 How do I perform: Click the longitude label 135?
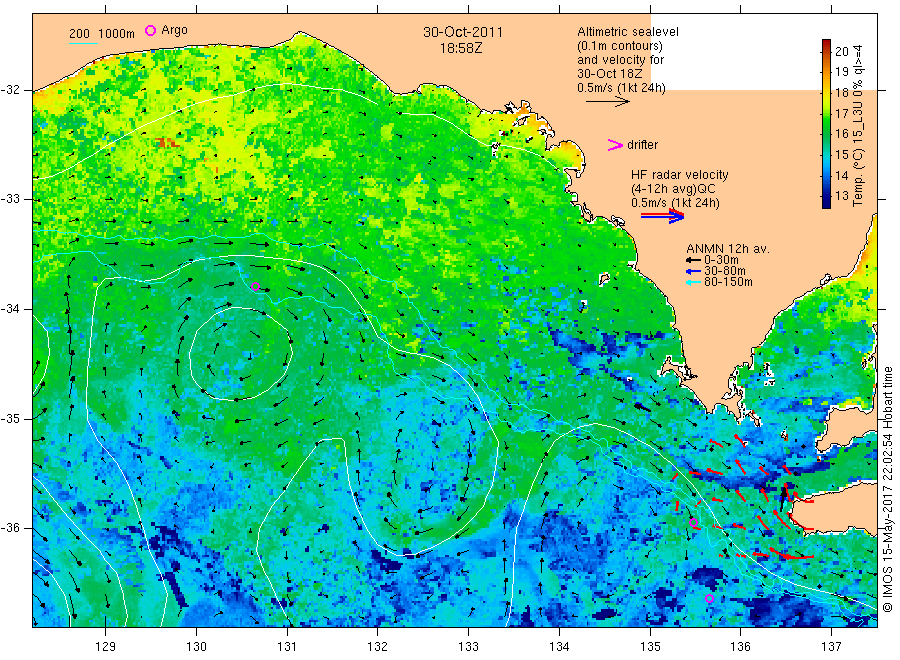(650, 647)
